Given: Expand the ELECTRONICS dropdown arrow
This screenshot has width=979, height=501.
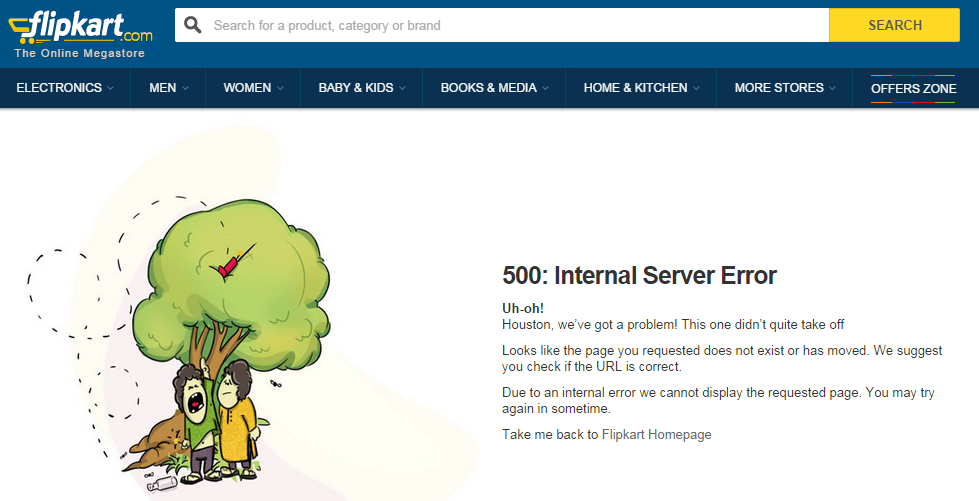Looking at the screenshot, I should pos(111,89).
